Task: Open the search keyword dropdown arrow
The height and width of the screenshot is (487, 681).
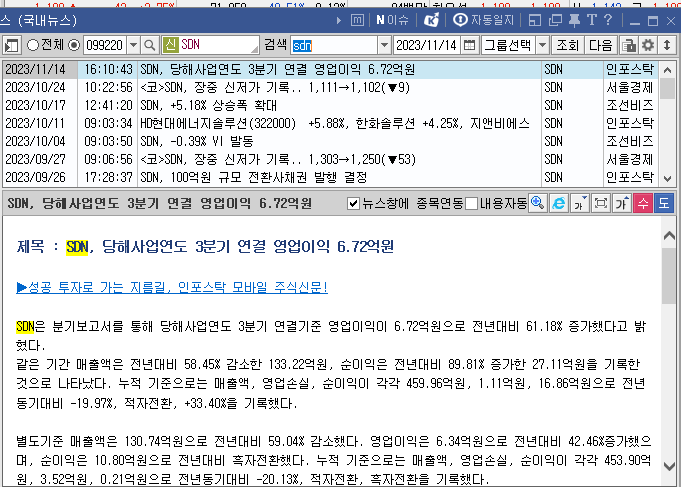Action: [384, 45]
